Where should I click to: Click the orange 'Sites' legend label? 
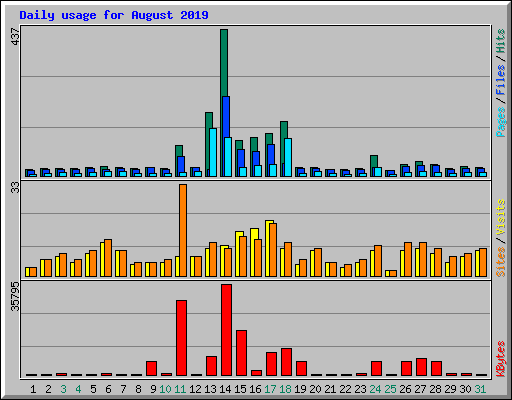pos(500,262)
